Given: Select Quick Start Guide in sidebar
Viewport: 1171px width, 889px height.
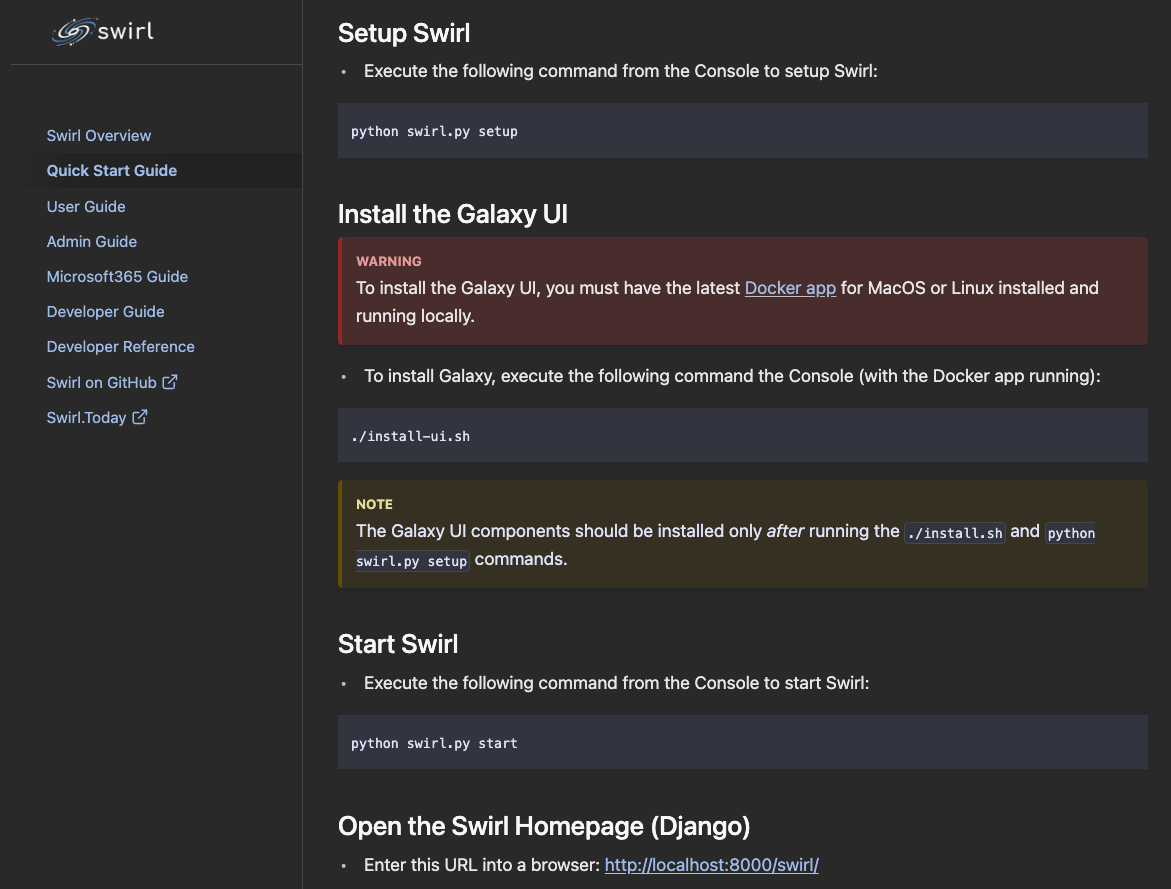Looking at the screenshot, I should coord(112,171).
